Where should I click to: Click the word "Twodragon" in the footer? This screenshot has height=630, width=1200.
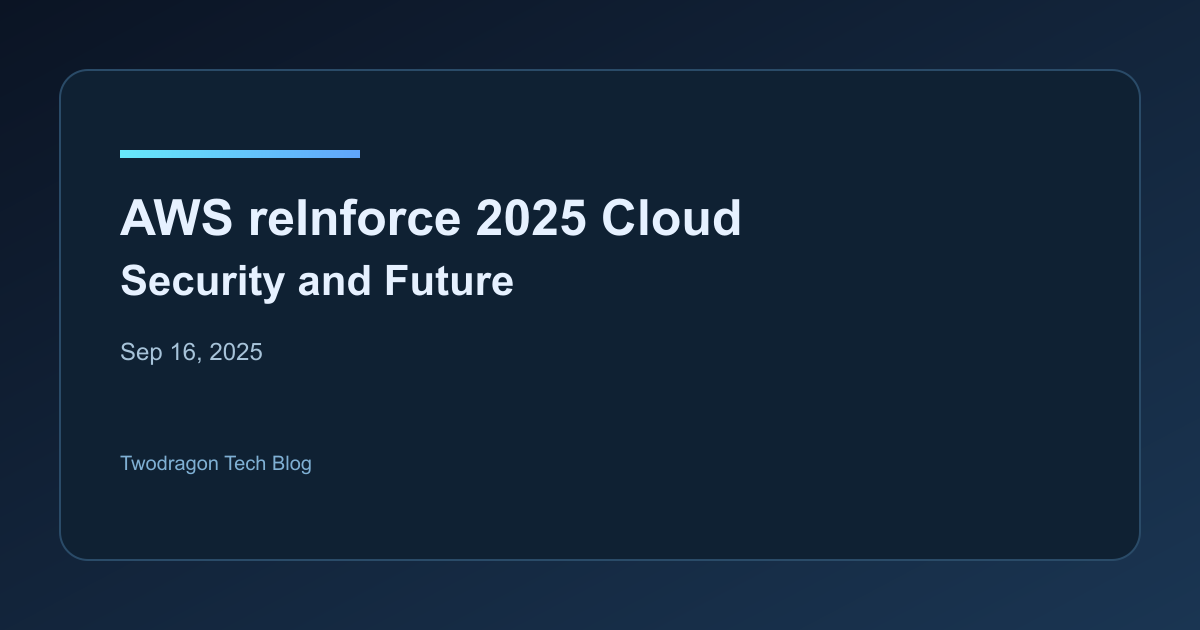pyautogui.click(x=169, y=463)
